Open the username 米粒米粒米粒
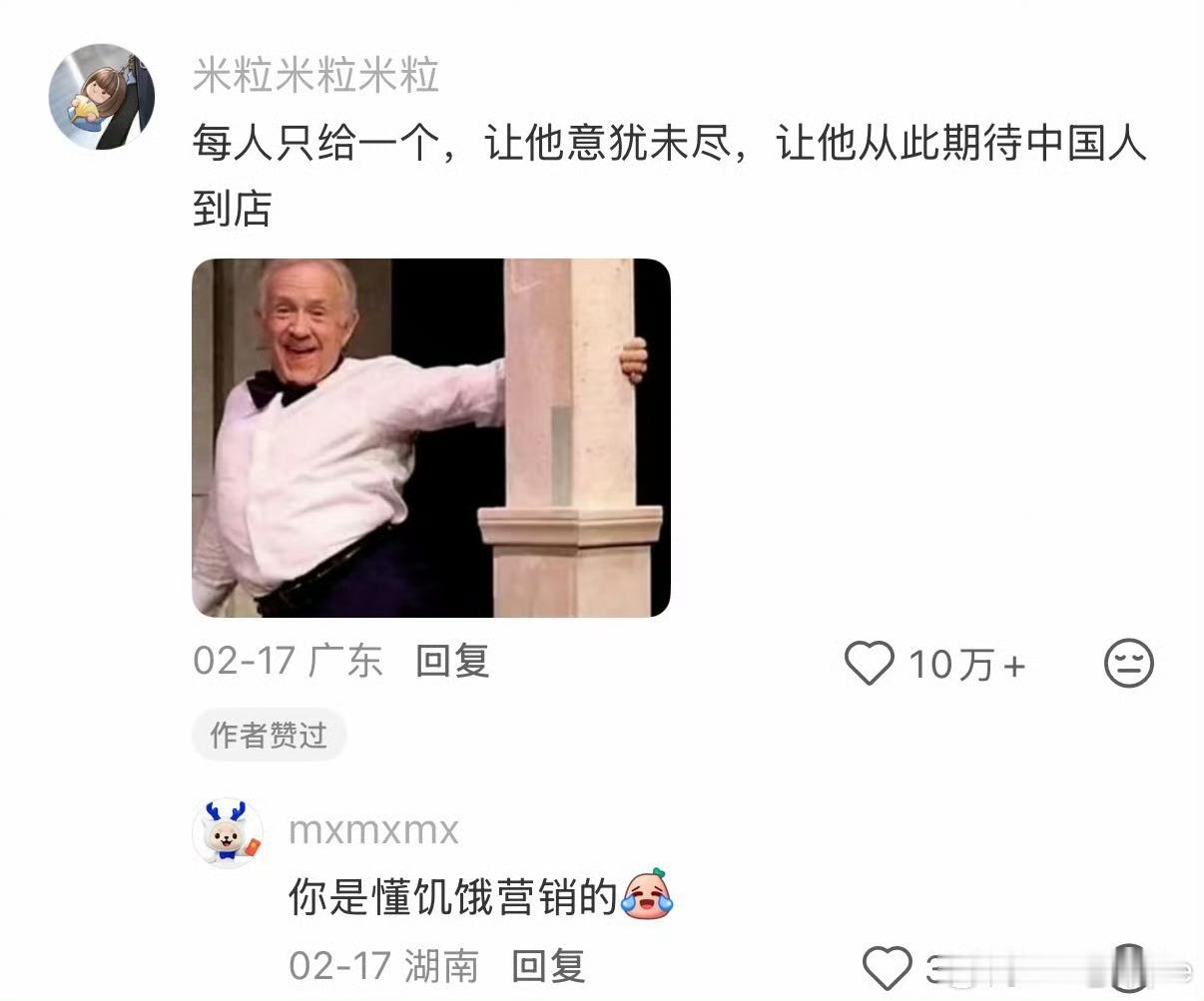This screenshot has height=1001, width=1204. (x=315, y=77)
